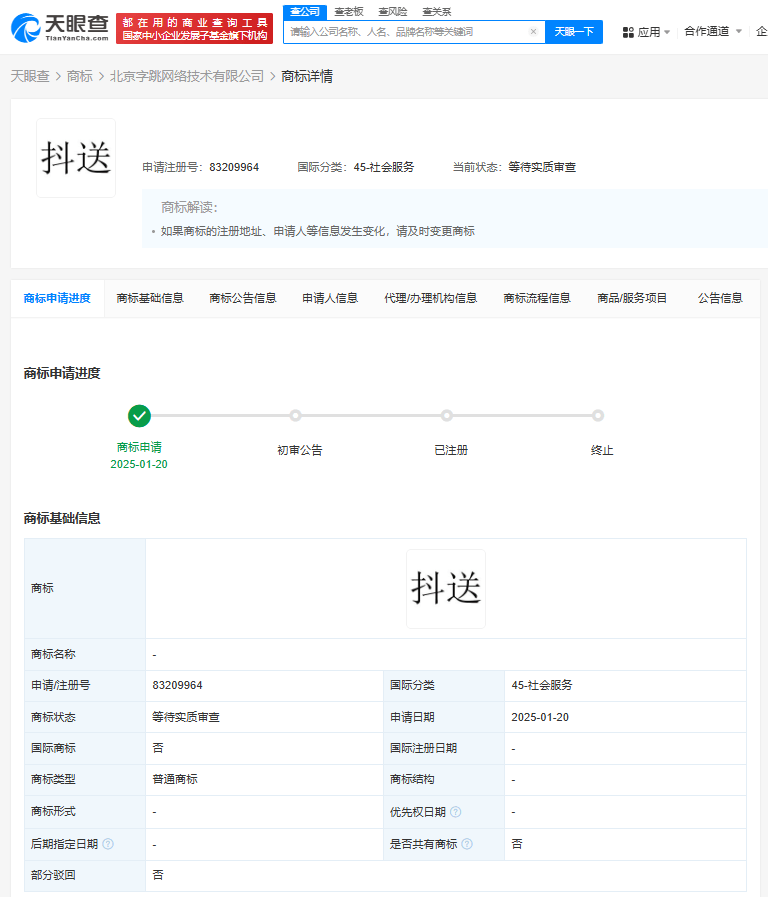
Task: Click the 抖送 trademark thumbnail in header
Action: click(76, 158)
